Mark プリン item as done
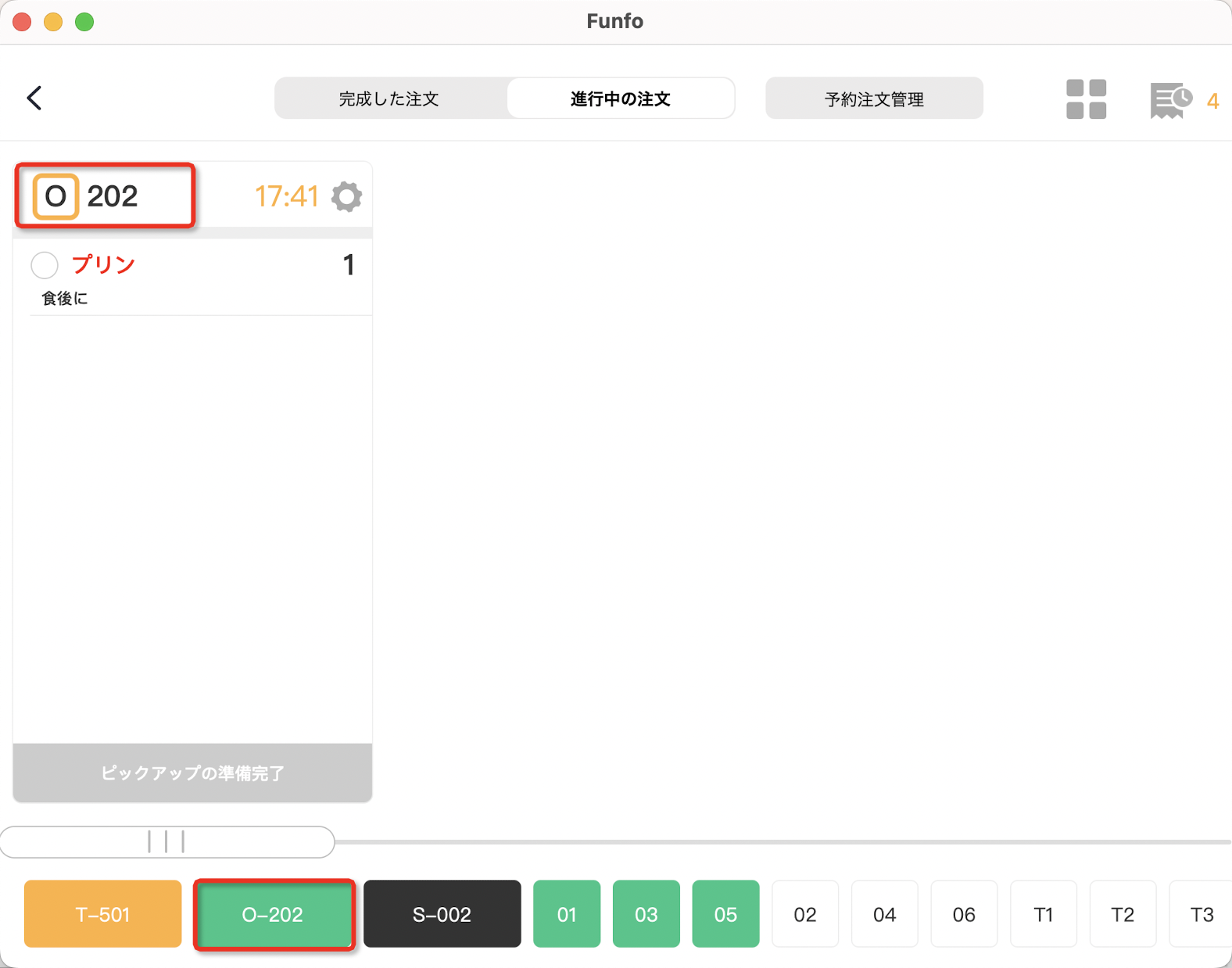The height and width of the screenshot is (968, 1232). (45, 265)
